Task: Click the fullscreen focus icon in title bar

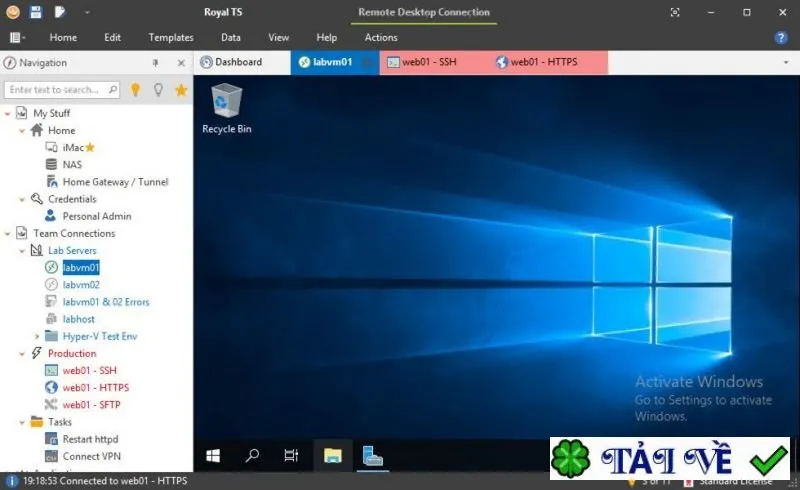Action: pos(674,12)
